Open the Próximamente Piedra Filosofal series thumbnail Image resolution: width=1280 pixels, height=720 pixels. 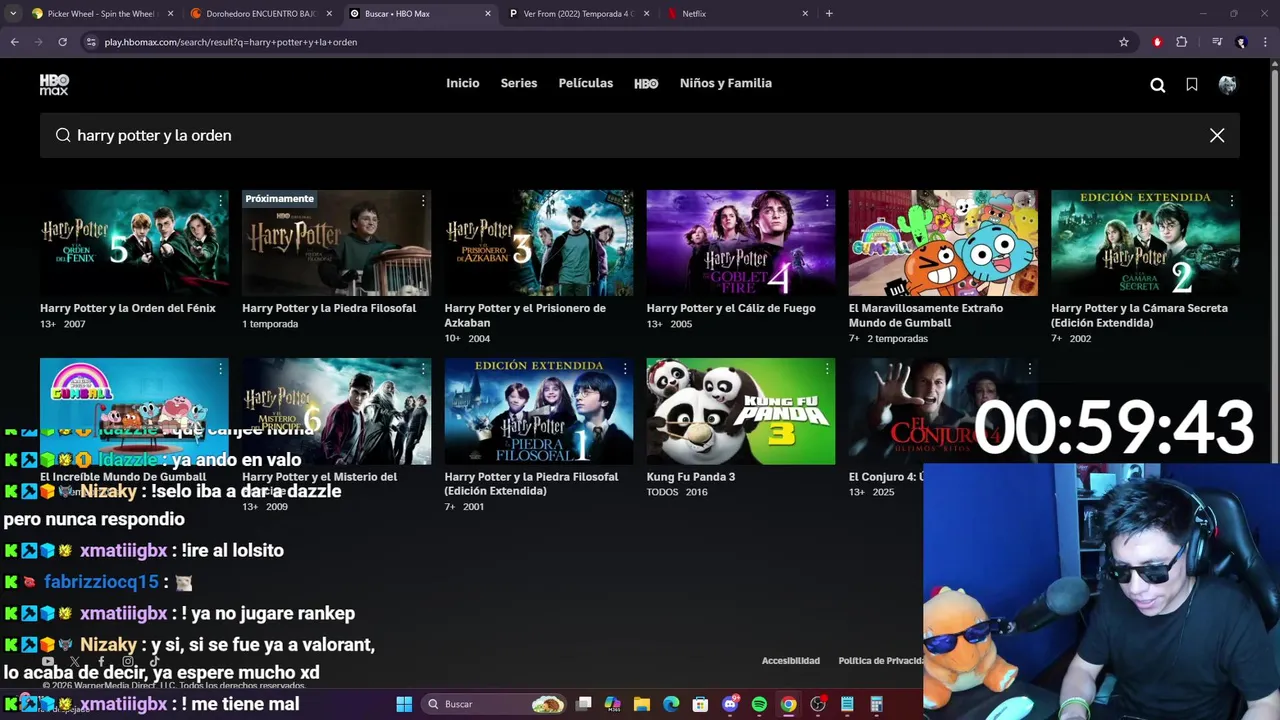point(336,243)
